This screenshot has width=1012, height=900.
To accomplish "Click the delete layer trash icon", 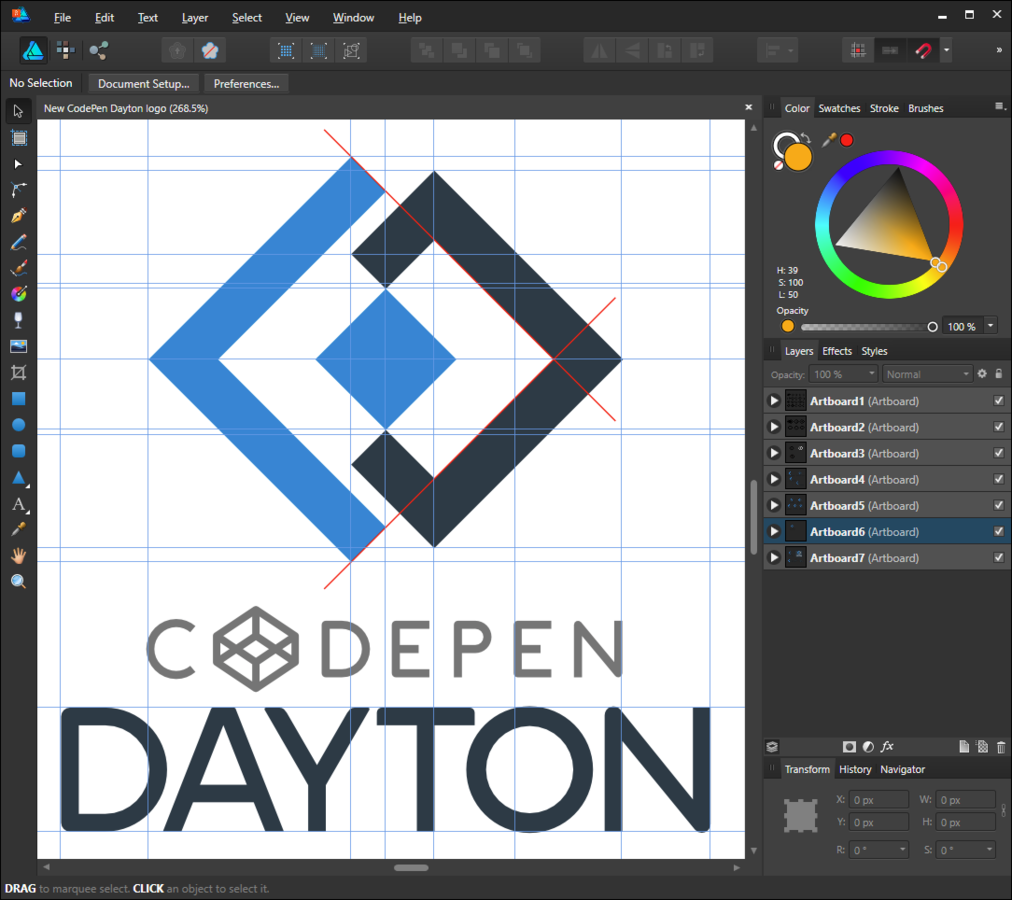I will 1001,747.
